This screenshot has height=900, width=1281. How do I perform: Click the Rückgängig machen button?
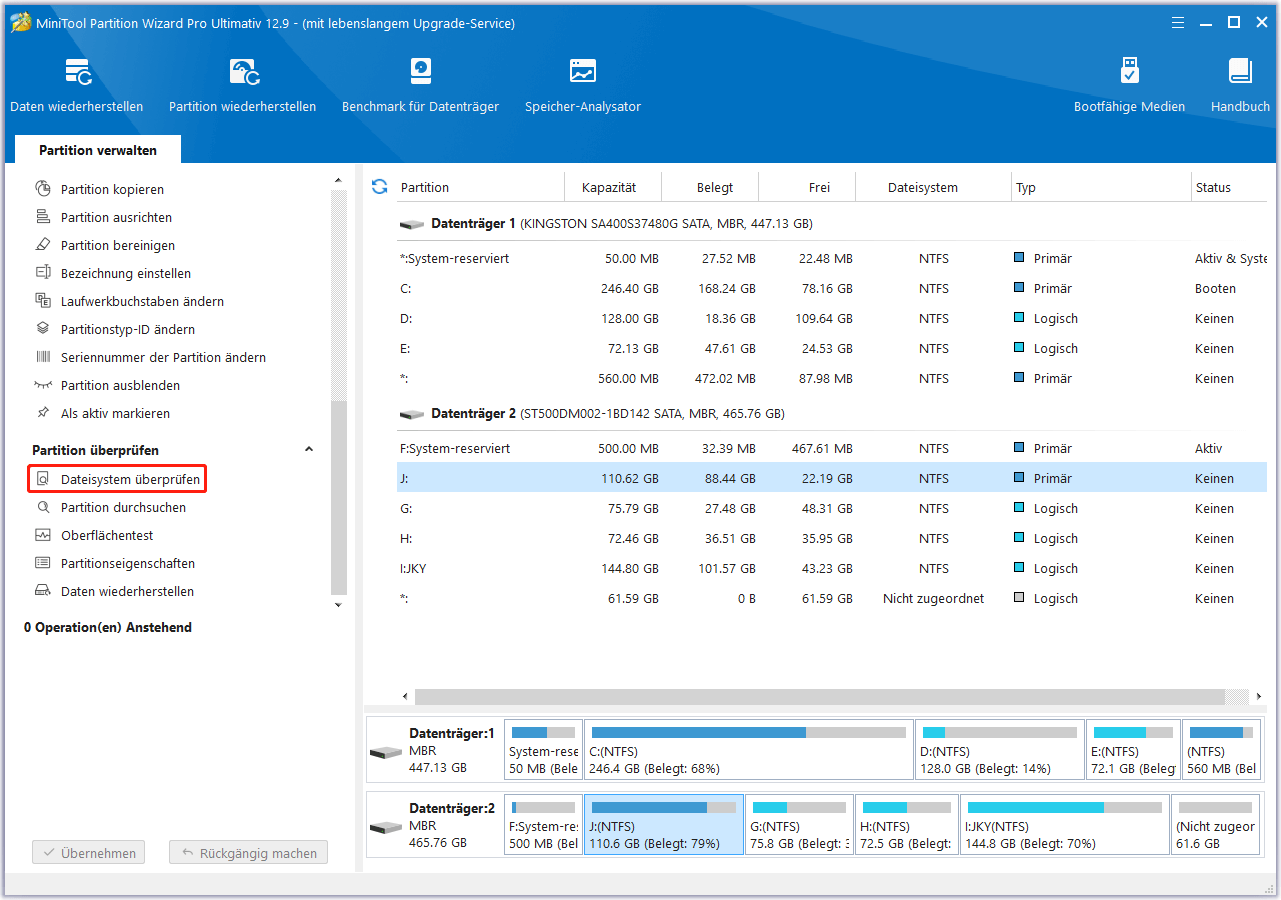(248, 853)
